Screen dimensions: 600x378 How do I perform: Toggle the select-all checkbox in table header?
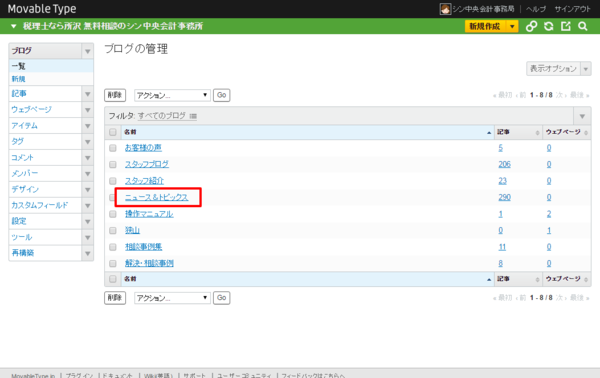[x=112, y=132]
